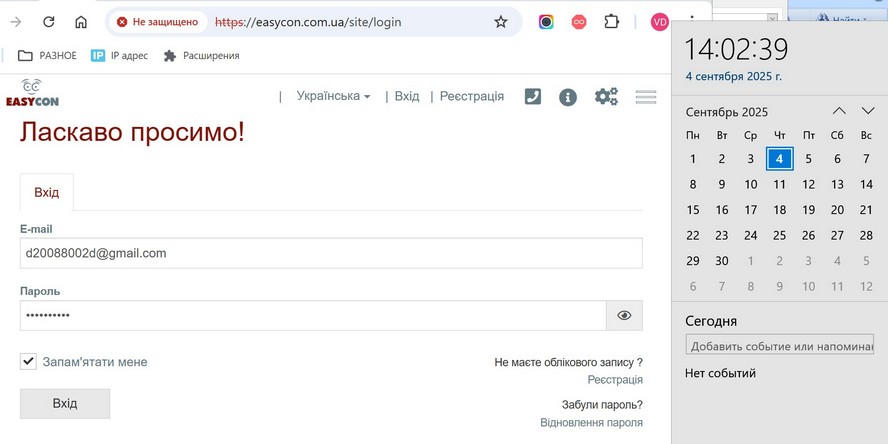Image resolution: width=888 pixels, height=444 pixels.
Task: Show password using the eye icon
Action: tap(624, 315)
